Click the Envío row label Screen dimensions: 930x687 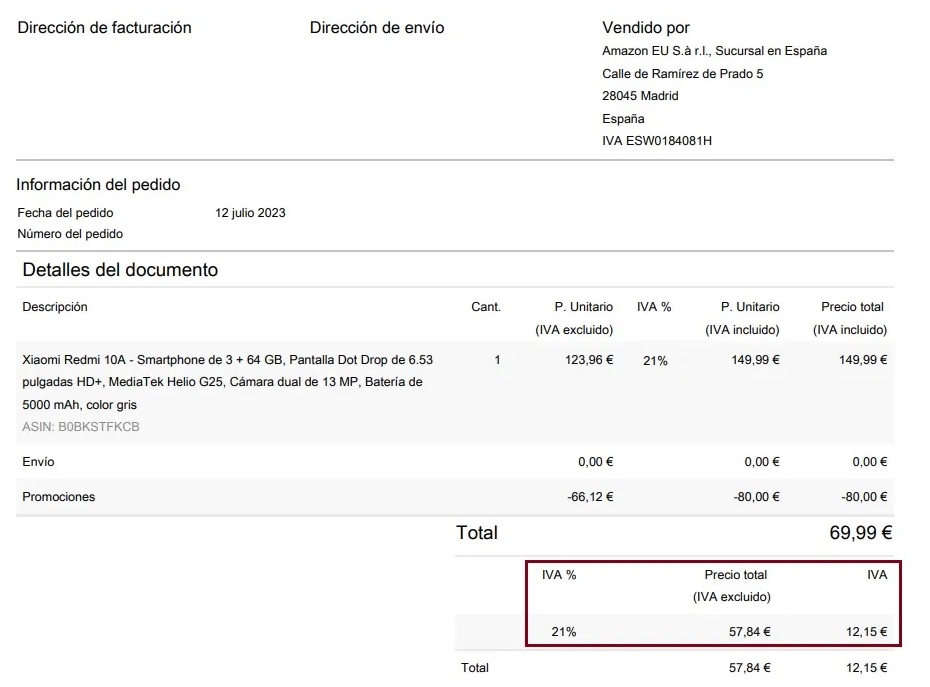coord(39,462)
